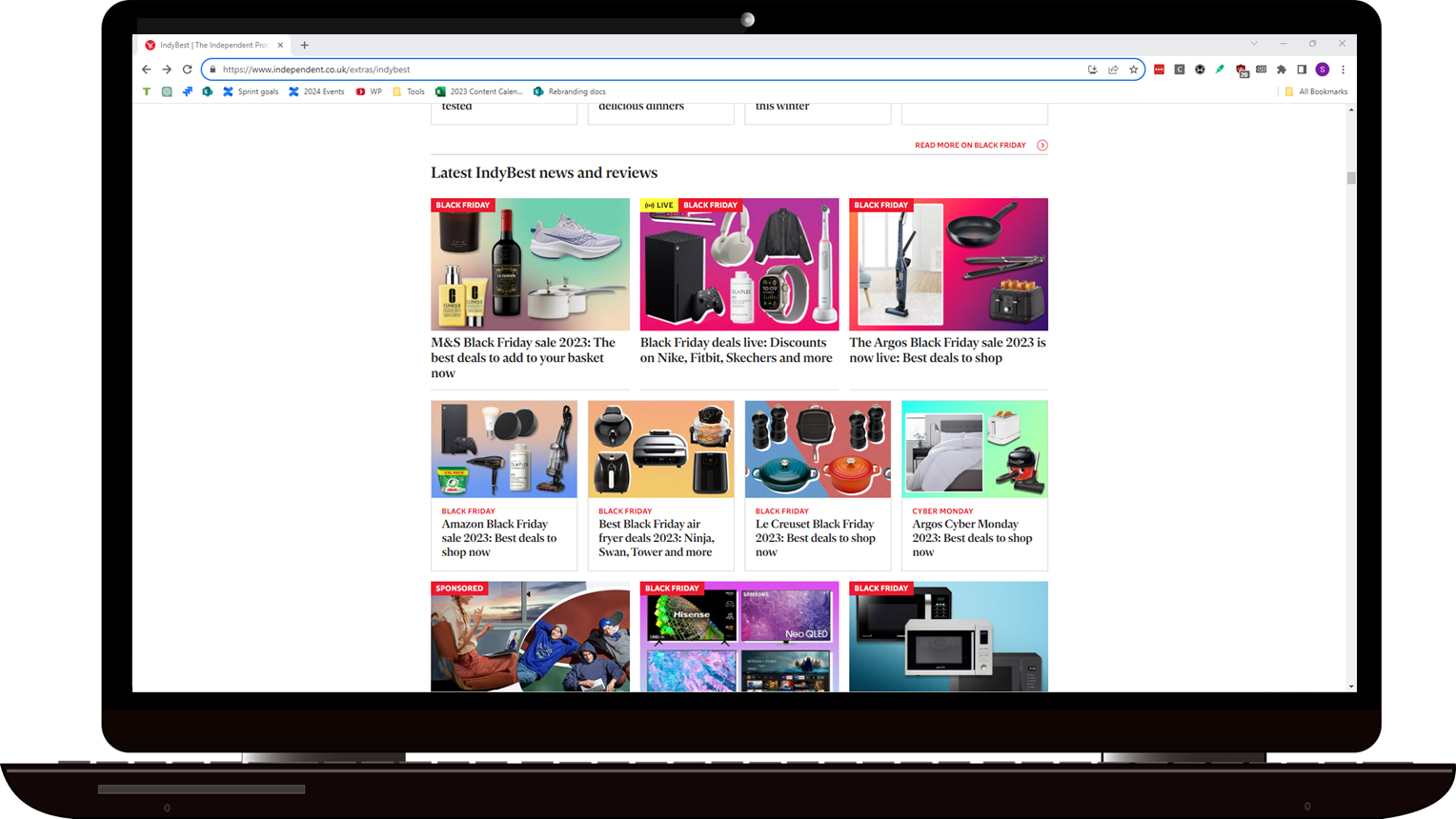Open the Tools bookmarks folder
Screen dimensions: 1456x819
coord(409,92)
